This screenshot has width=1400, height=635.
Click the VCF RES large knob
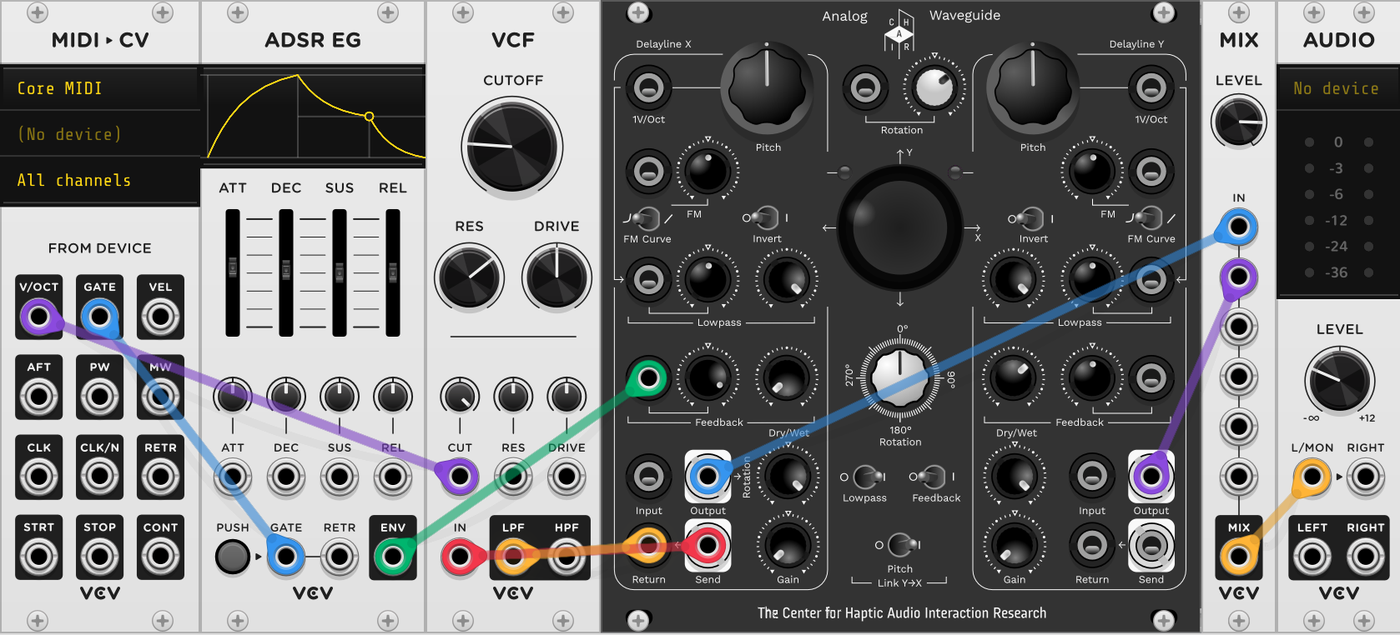(469, 277)
